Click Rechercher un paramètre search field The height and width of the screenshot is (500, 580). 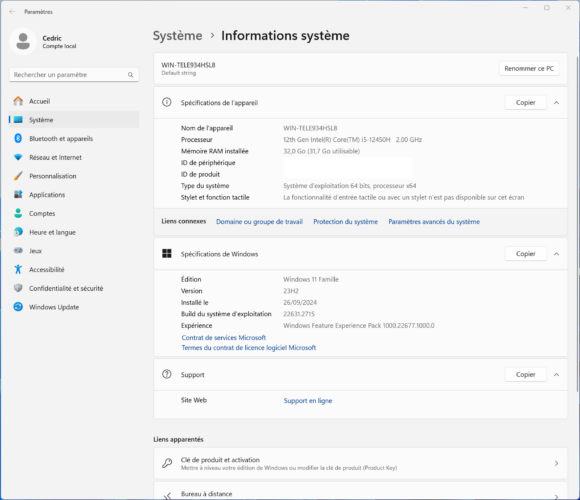tap(74, 75)
